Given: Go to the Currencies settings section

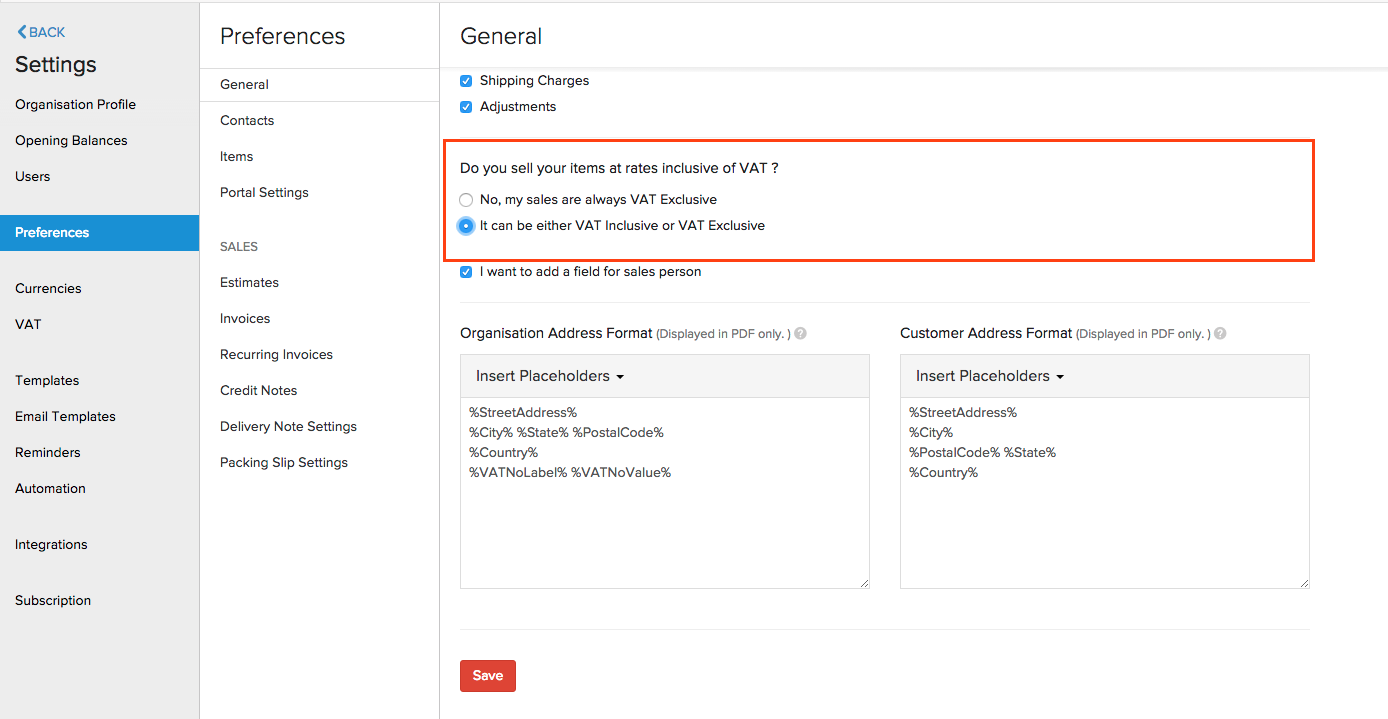Looking at the screenshot, I should 48,289.
